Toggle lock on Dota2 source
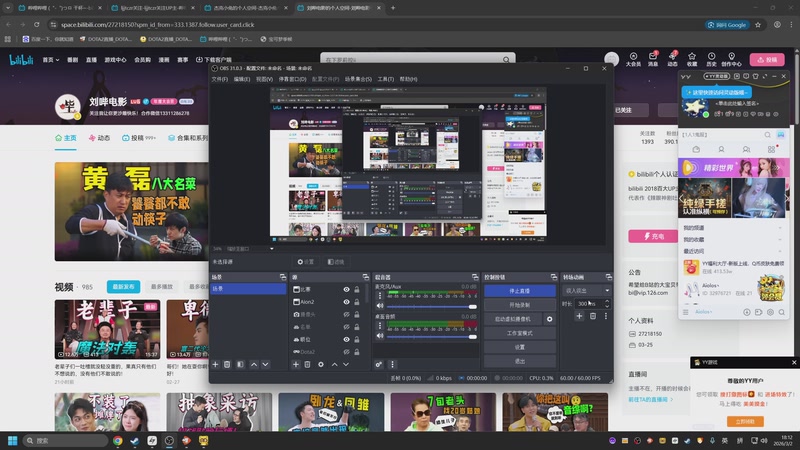 [x=357, y=352]
